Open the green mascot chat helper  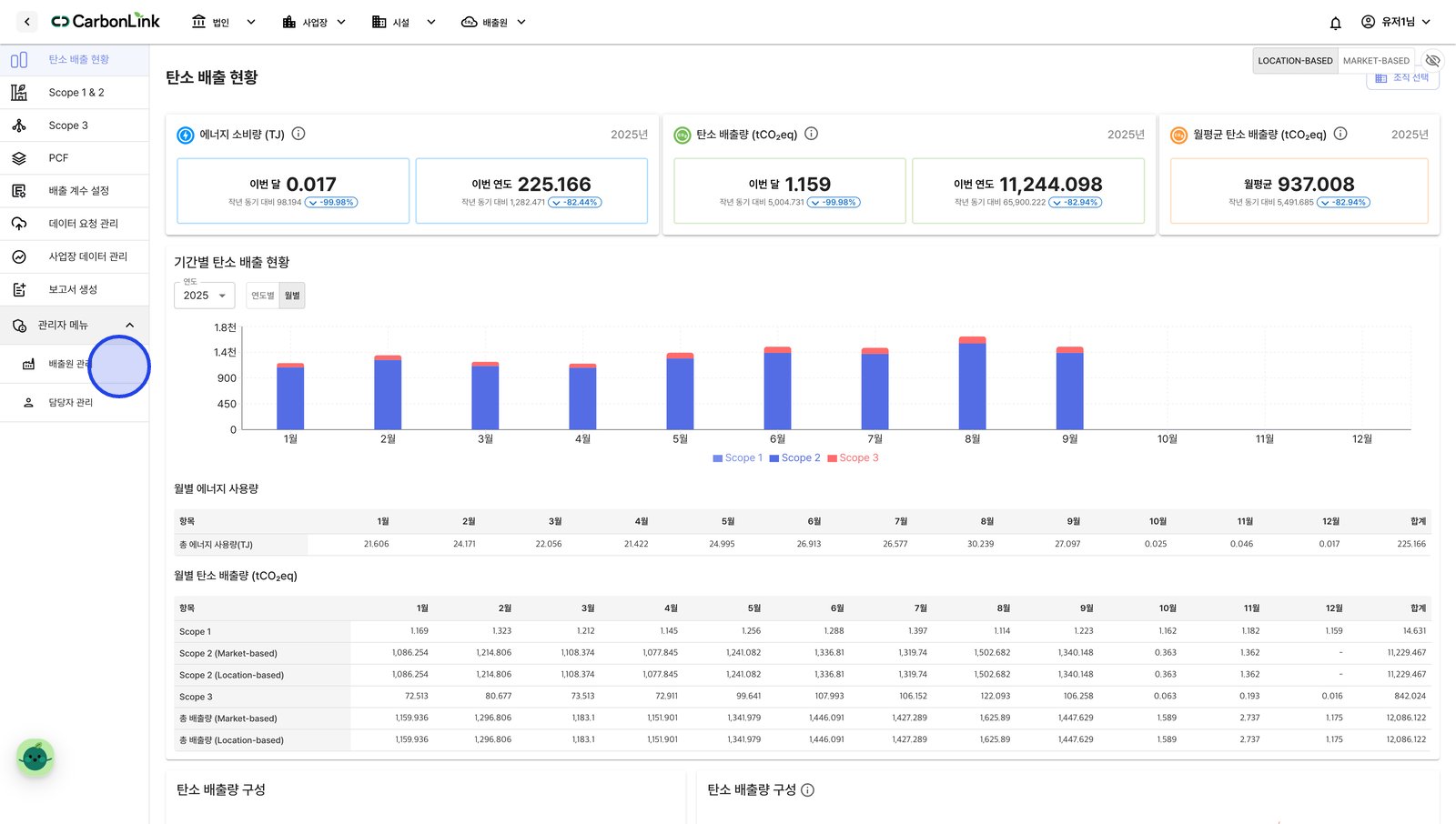pyautogui.click(x=35, y=757)
